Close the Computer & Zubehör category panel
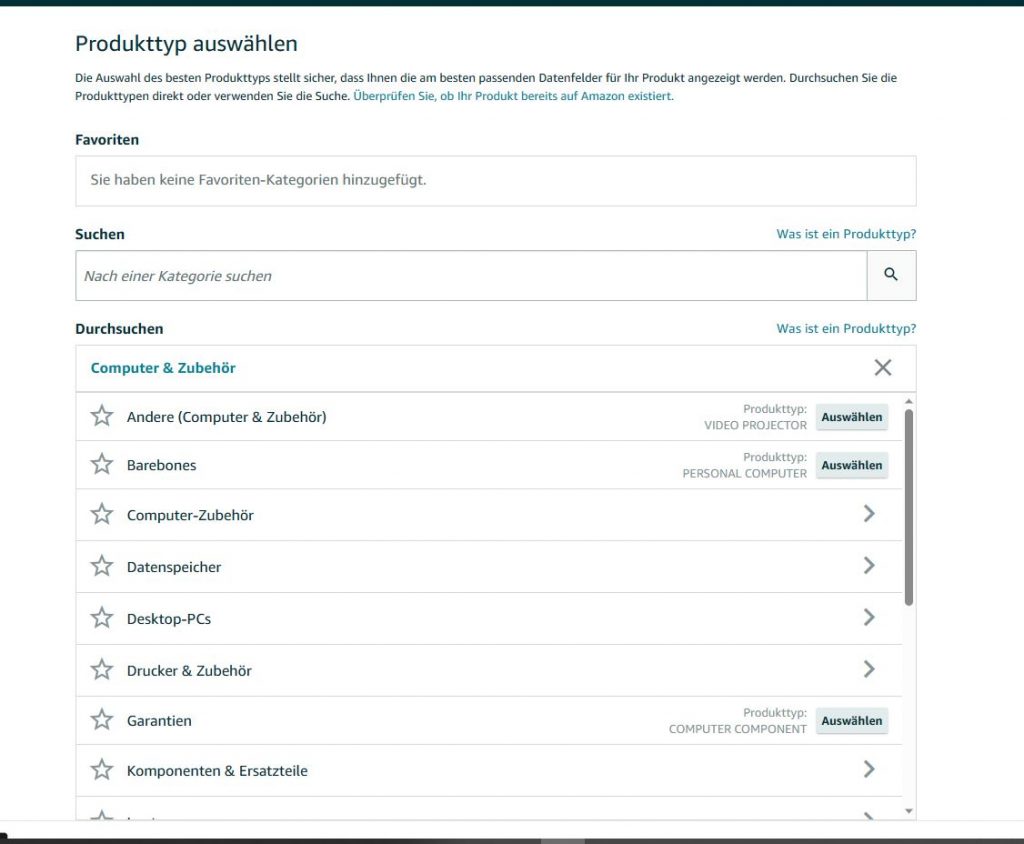This screenshot has width=1024, height=844. [x=882, y=368]
